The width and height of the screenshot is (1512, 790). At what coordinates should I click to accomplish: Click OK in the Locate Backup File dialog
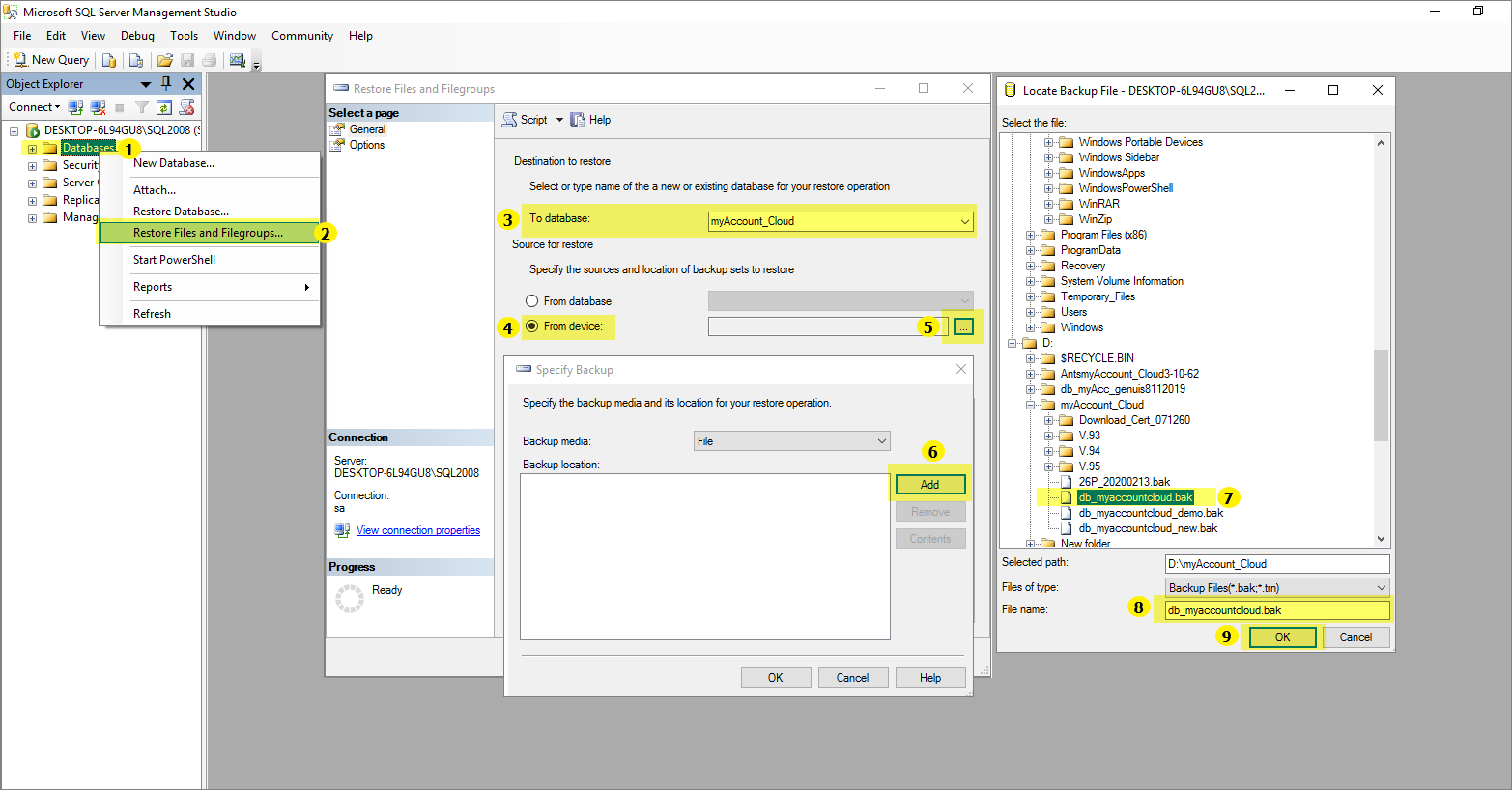1282,637
